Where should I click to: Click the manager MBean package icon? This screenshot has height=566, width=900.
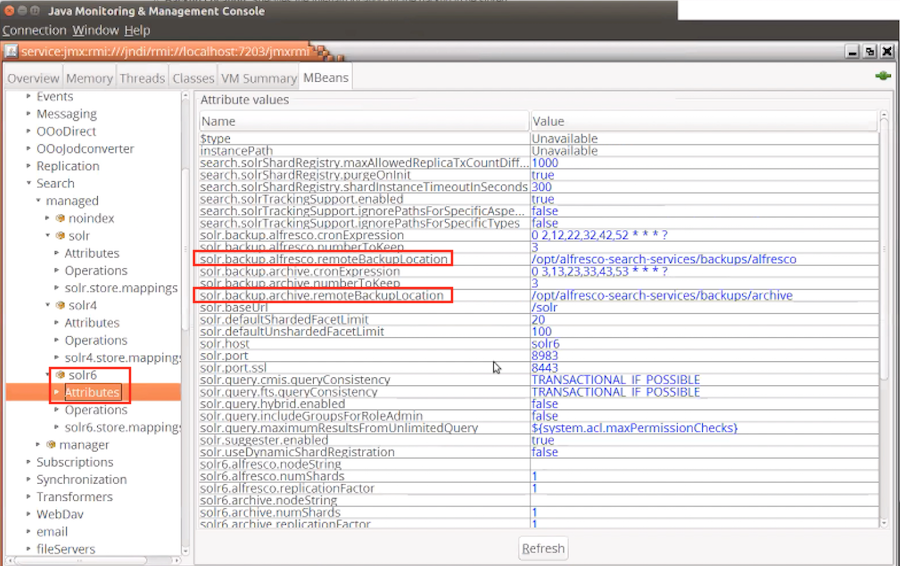(50, 445)
